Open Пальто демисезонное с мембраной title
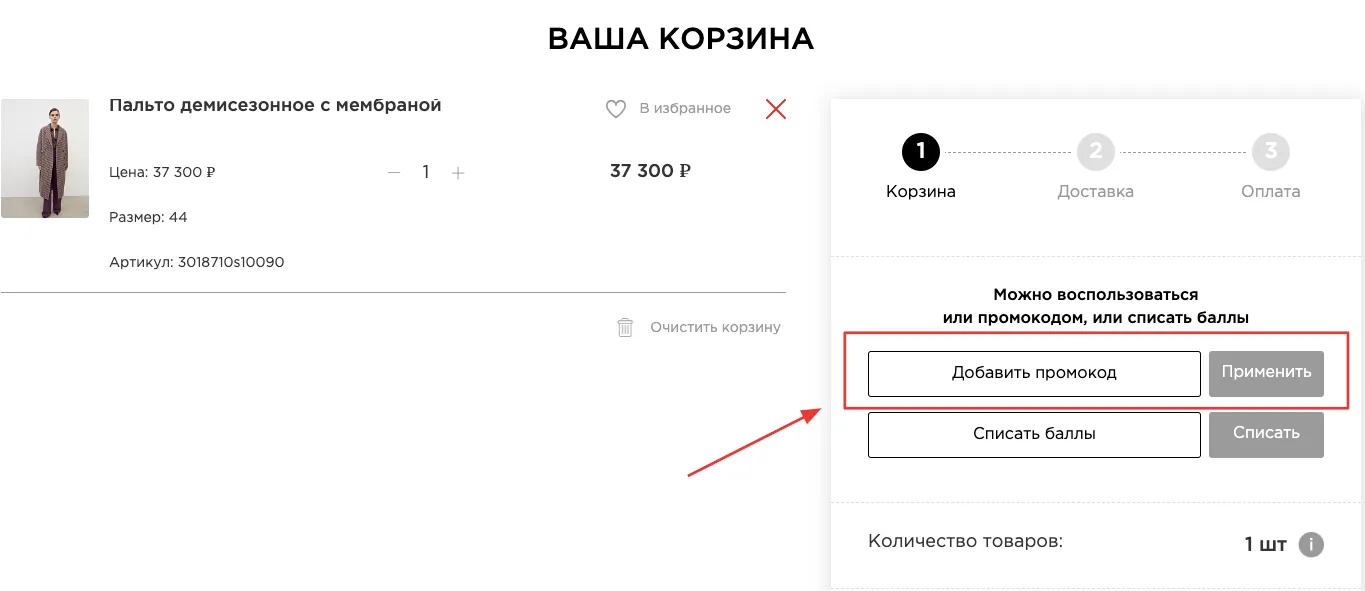The width and height of the screenshot is (1365, 591). [275, 105]
